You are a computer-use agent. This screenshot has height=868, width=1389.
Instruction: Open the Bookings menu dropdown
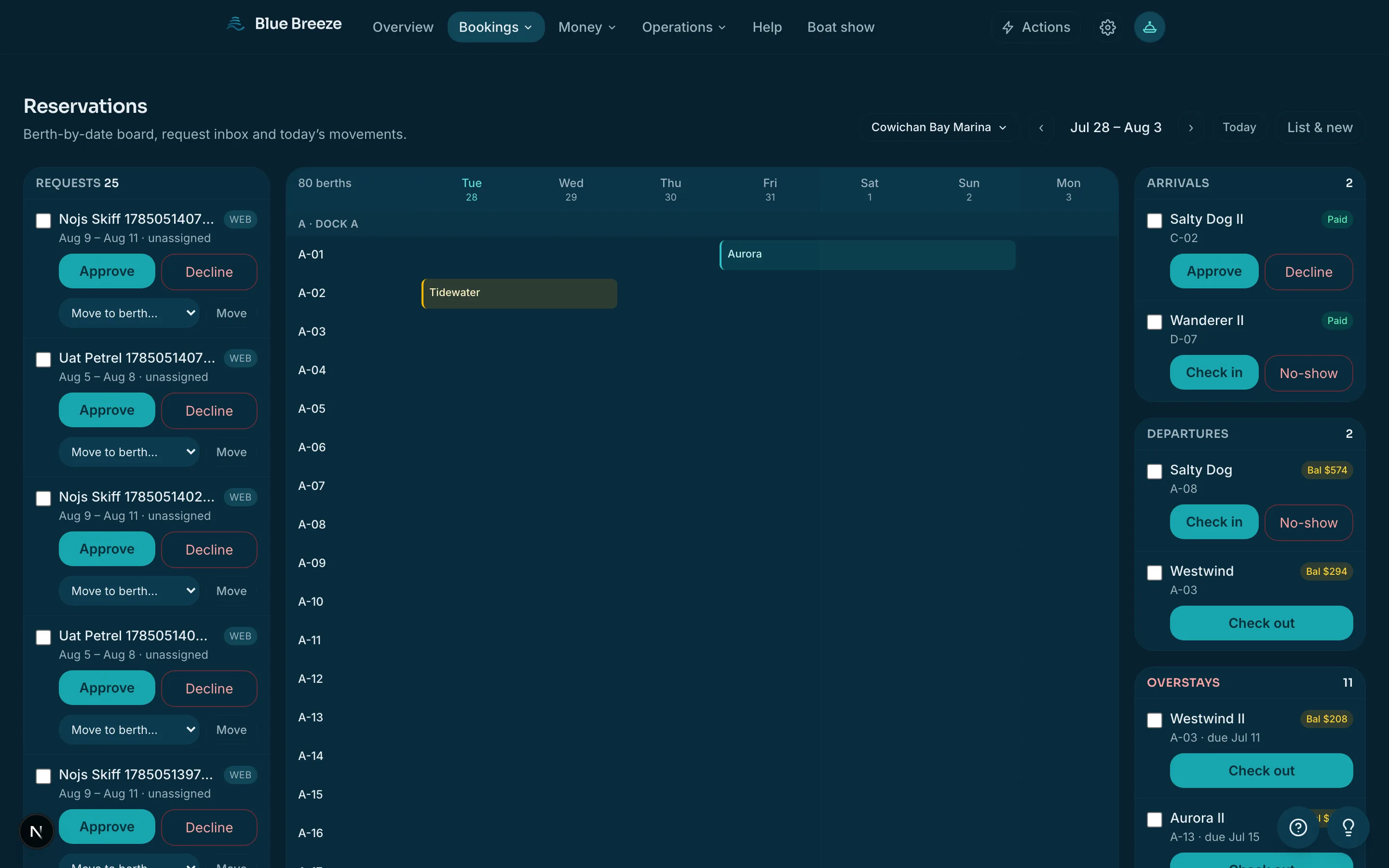495,27
